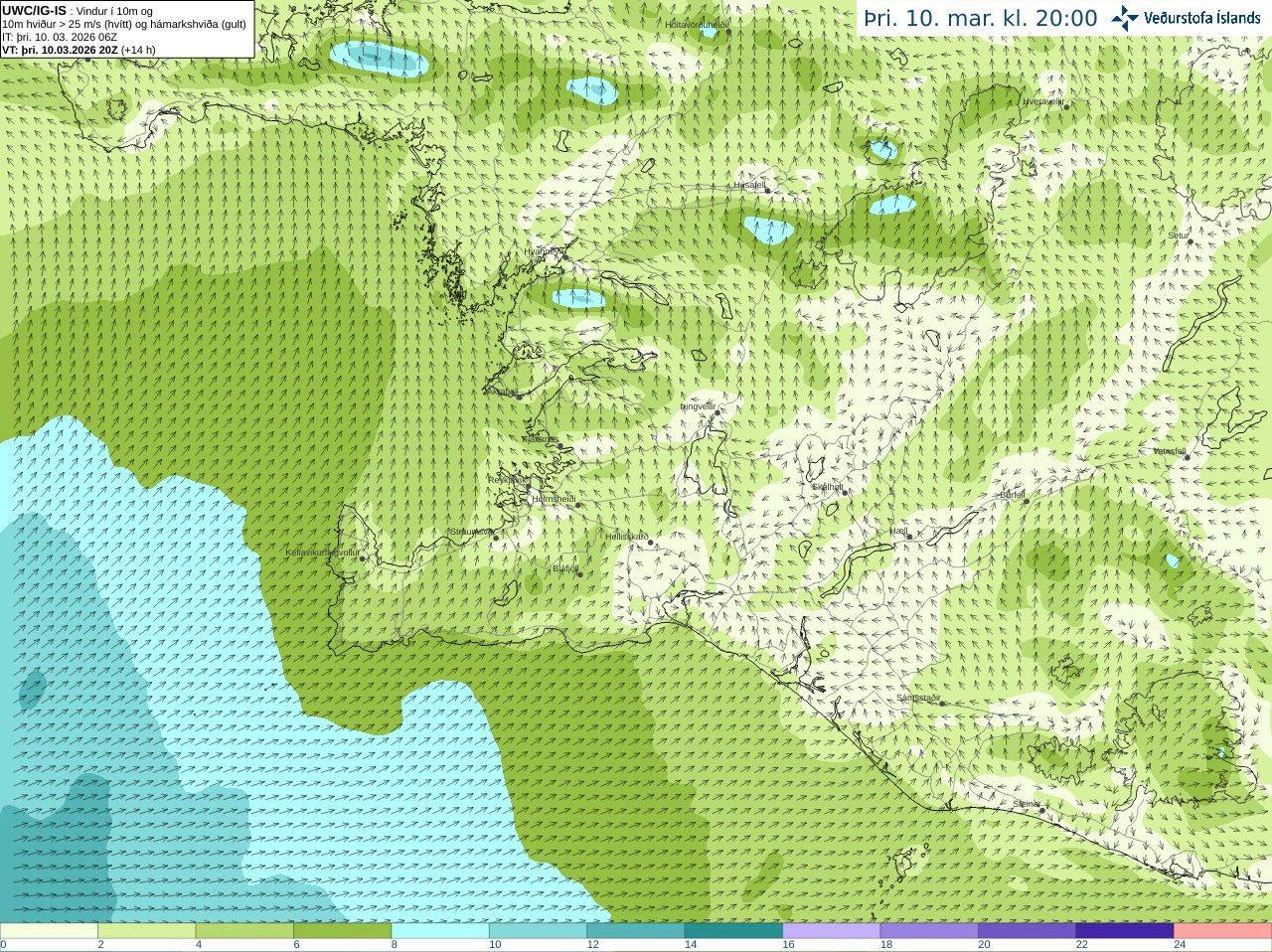The image size is (1272, 952).
Task: Select the 22–24 m/s dark indigo legend swatch
Action: click(x=1125, y=931)
